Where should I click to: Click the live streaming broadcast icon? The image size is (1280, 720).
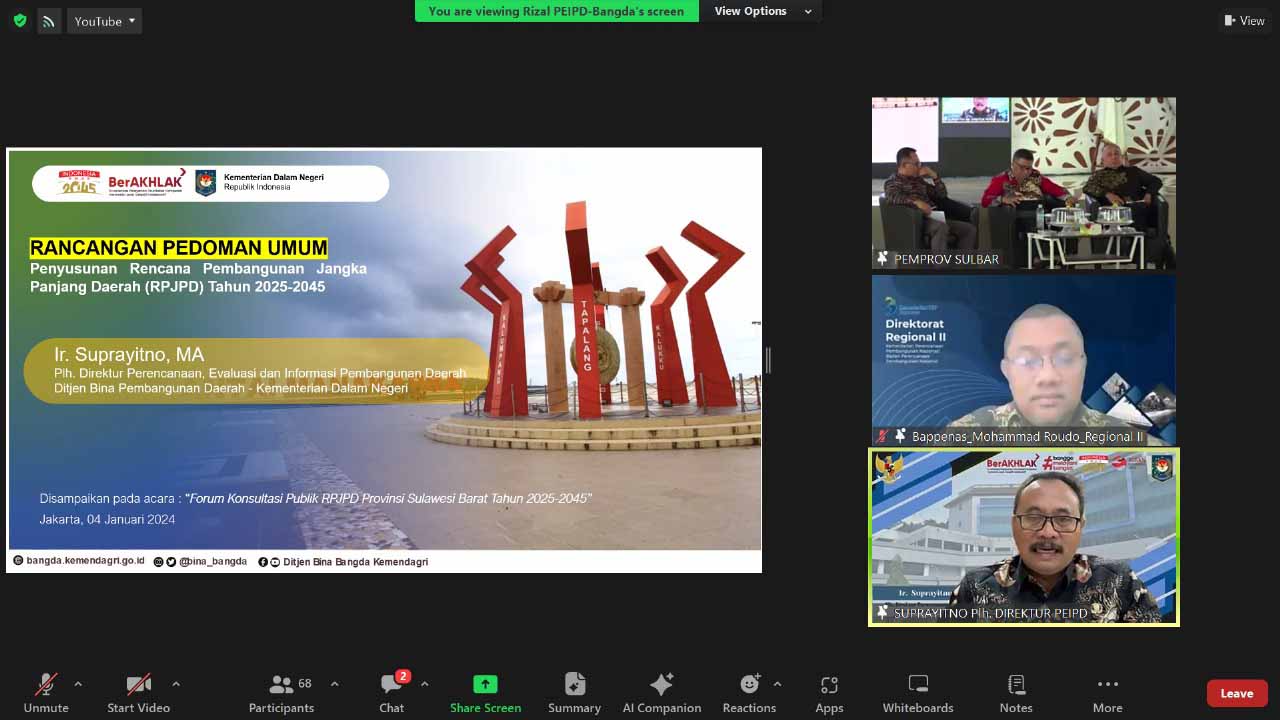(48, 21)
